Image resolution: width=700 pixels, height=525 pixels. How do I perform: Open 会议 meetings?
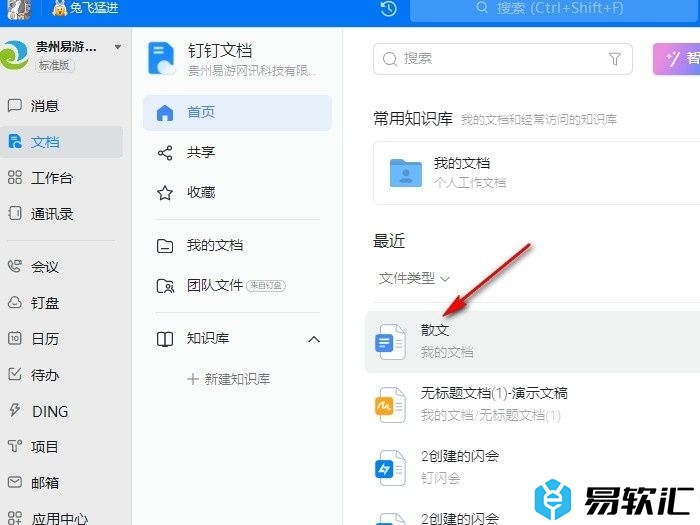[45, 267]
